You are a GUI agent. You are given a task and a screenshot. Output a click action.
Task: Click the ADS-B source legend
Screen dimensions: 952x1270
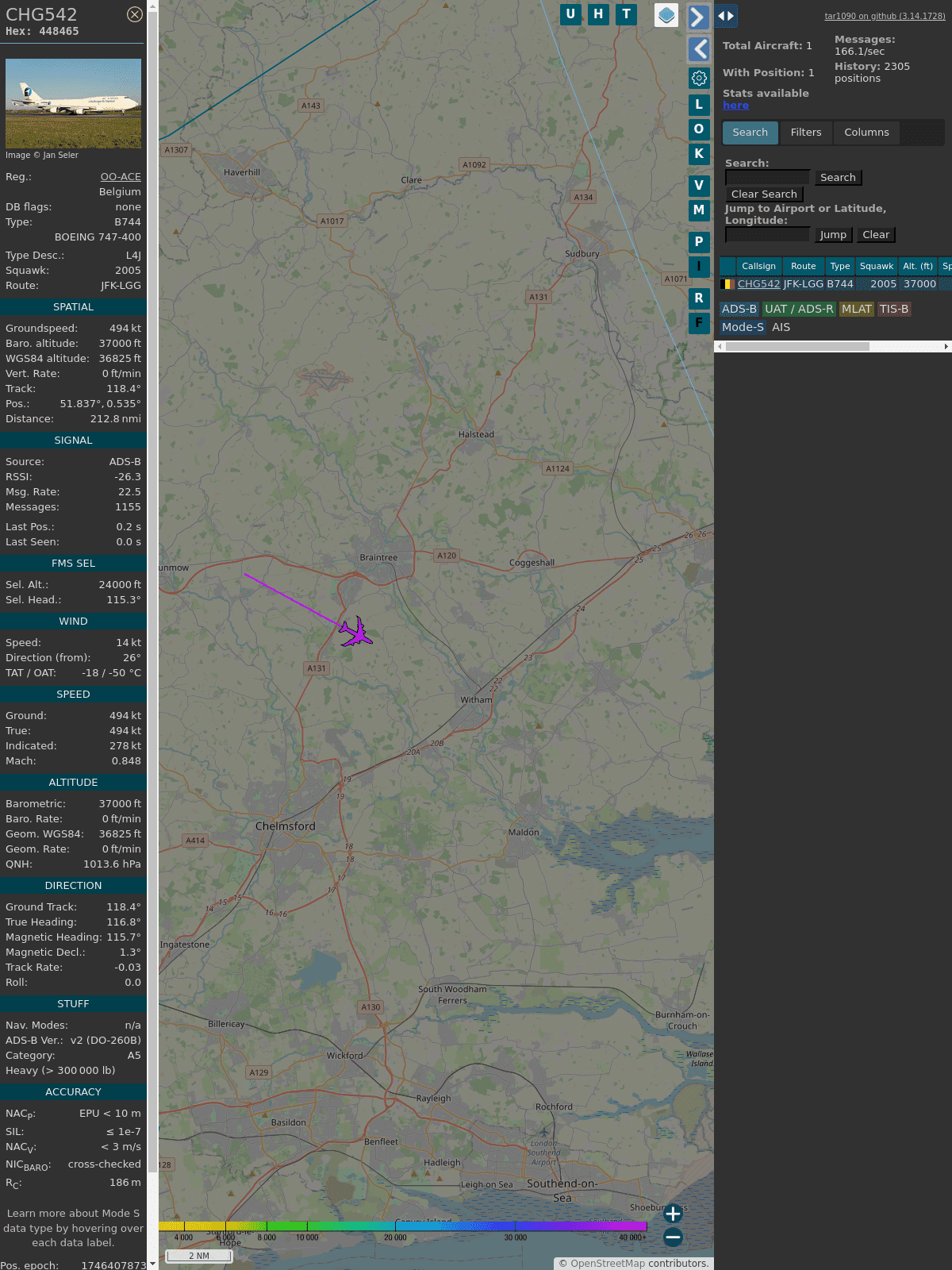click(x=739, y=310)
